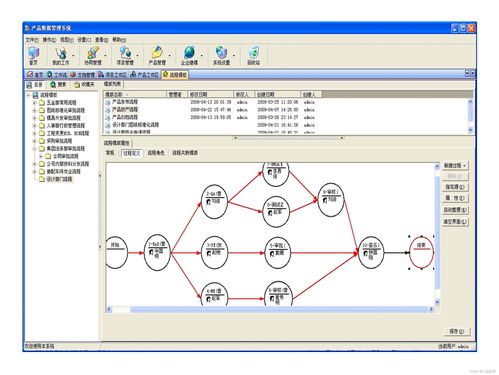Open the 首页 home toolbar icon
This screenshot has height=375, width=499.
[x=34, y=56]
